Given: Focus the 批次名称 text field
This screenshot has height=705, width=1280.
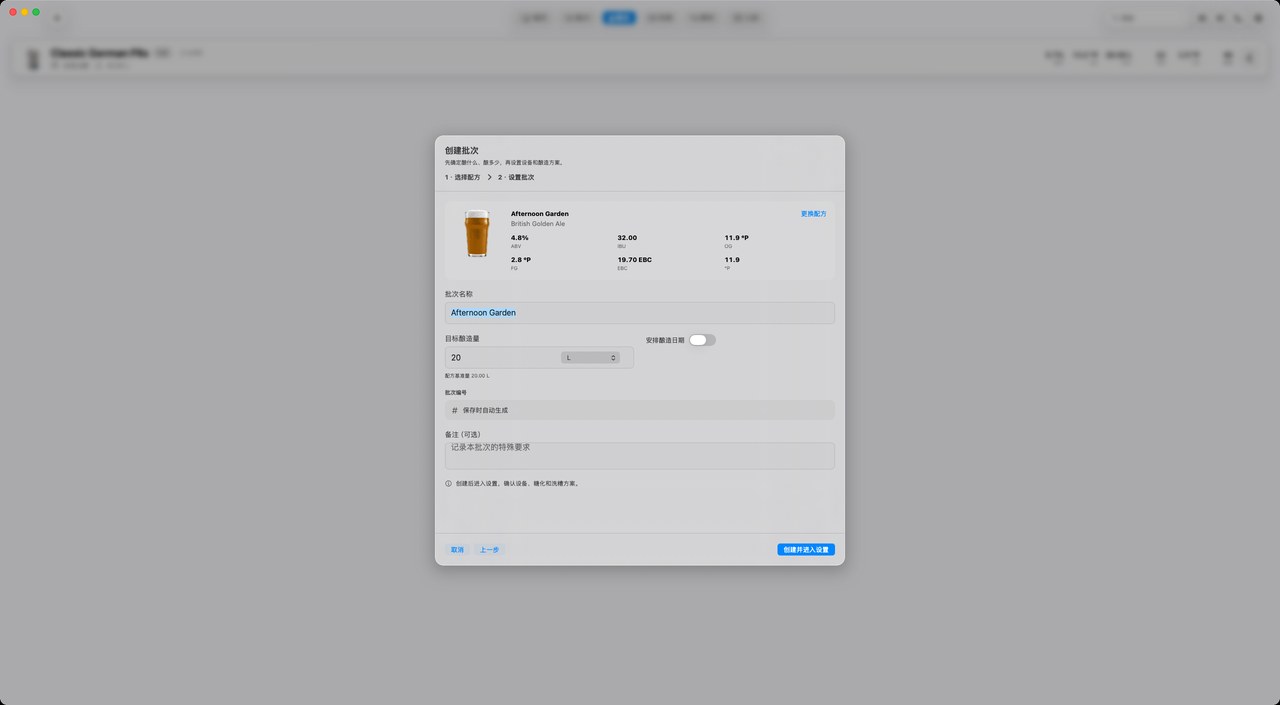Looking at the screenshot, I should [640, 313].
